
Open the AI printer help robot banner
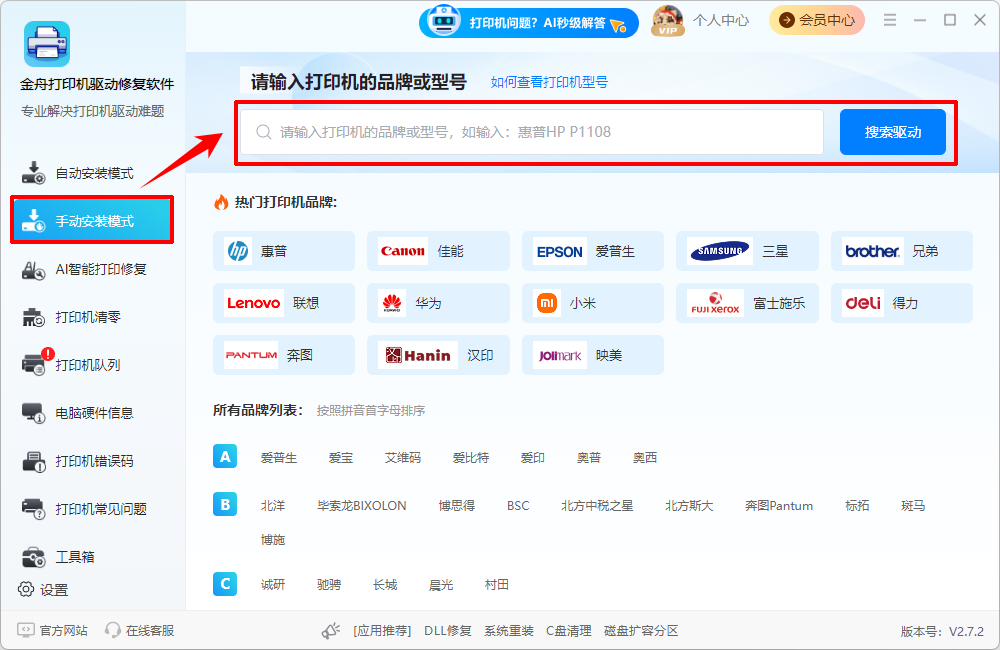(x=529, y=22)
